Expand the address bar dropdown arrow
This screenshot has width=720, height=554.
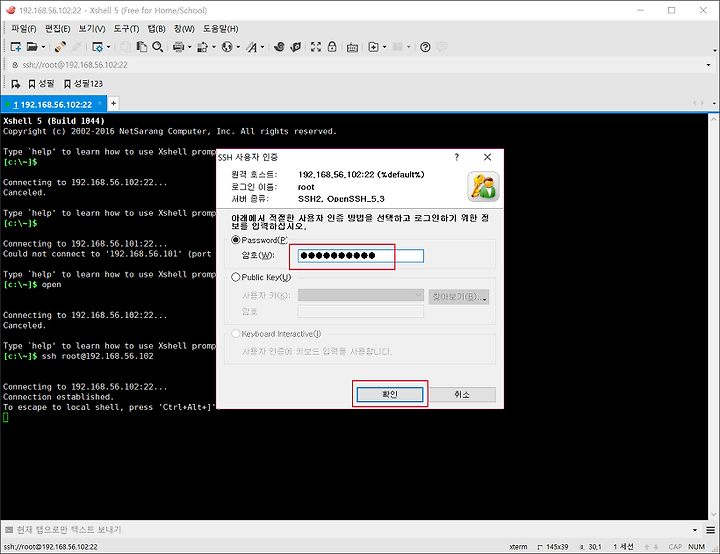point(708,65)
